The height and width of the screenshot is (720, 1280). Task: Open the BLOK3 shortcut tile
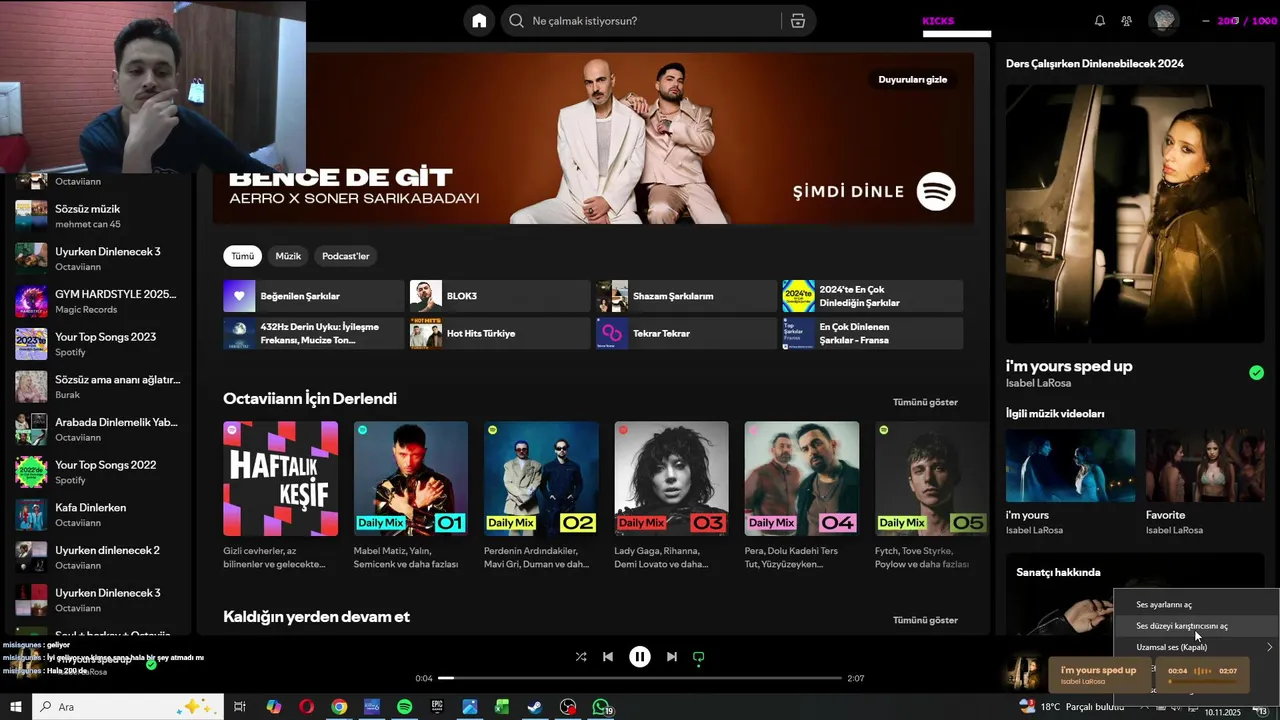point(499,296)
